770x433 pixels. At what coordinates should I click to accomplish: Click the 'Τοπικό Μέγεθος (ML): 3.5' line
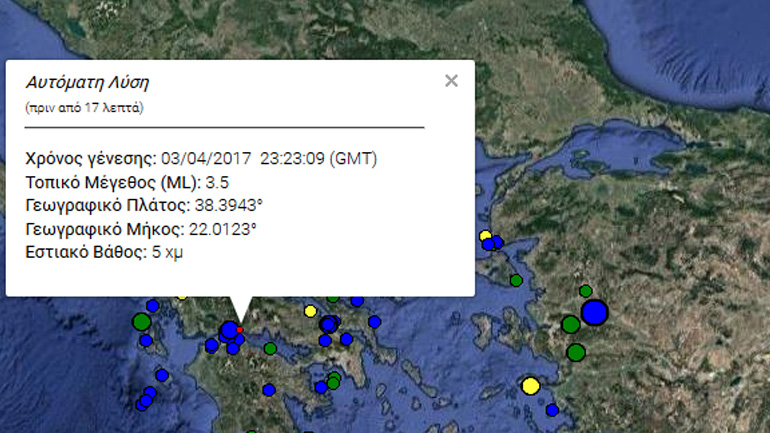point(127,183)
